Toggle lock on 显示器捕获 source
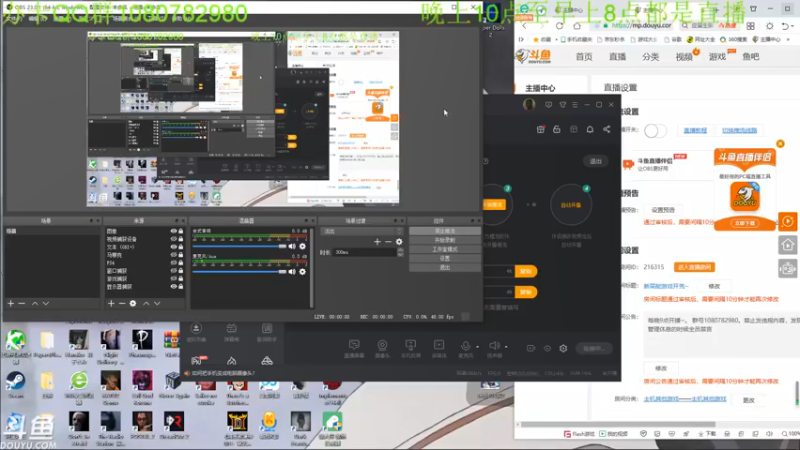This screenshot has height=450, width=800. 181,286
